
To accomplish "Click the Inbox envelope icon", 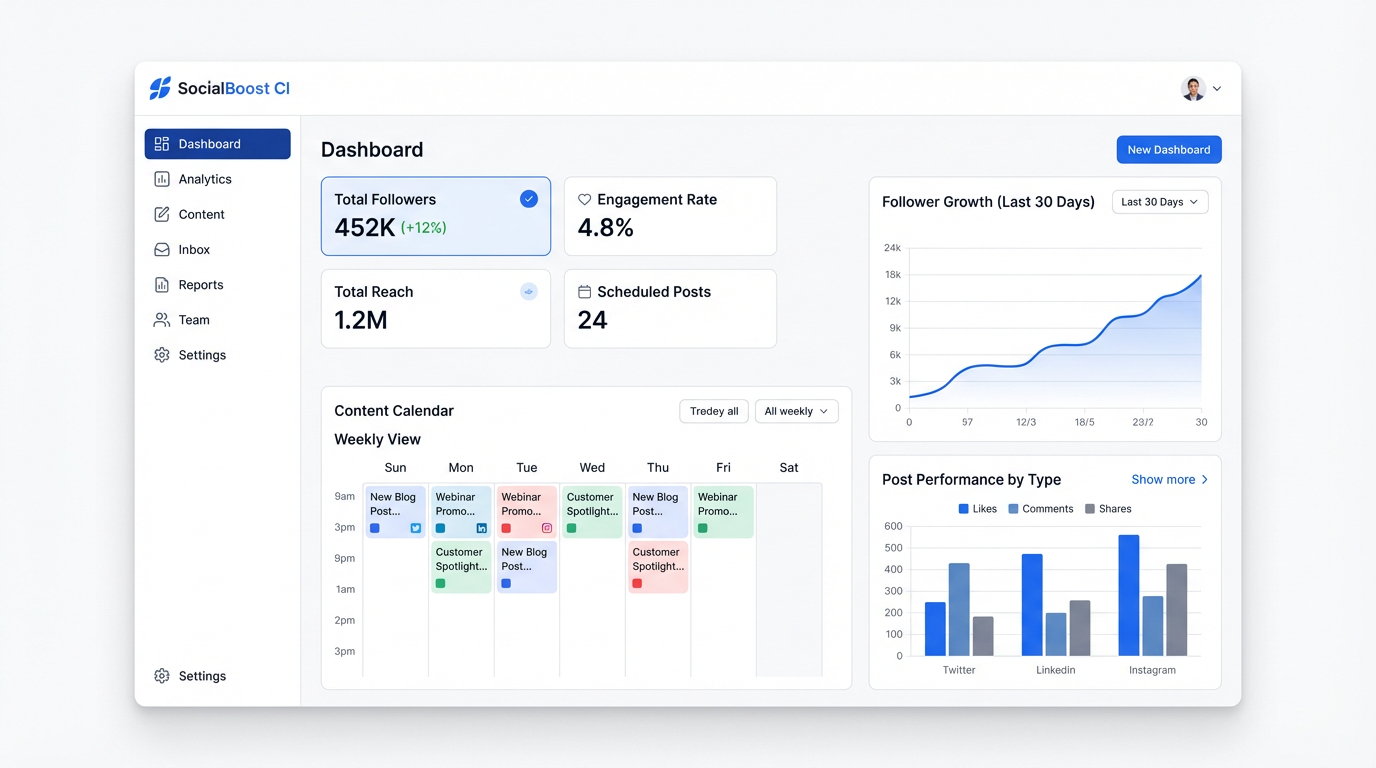I will (x=162, y=249).
